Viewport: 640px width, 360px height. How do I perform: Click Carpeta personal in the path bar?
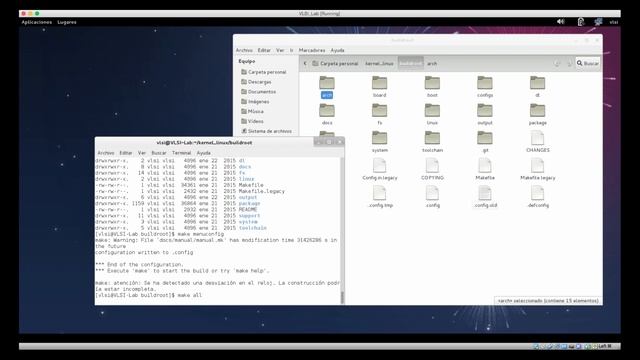(x=335, y=63)
